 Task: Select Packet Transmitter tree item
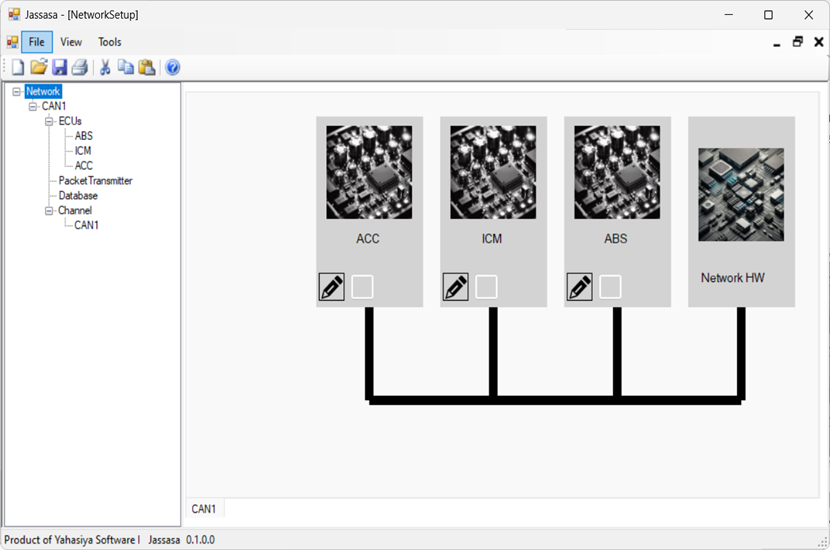pos(95,181)
